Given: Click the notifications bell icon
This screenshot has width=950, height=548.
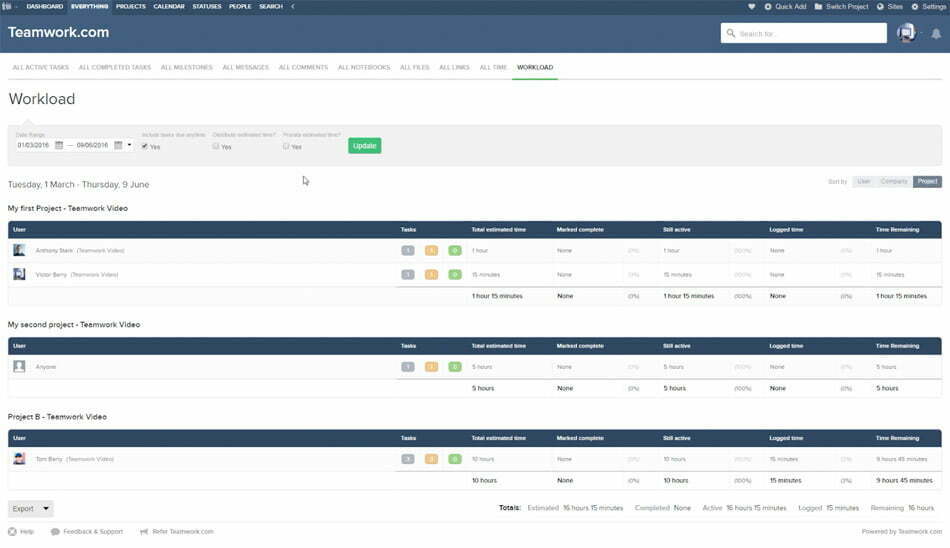Looking at the screenshot, I should click(x=936, y=33).
